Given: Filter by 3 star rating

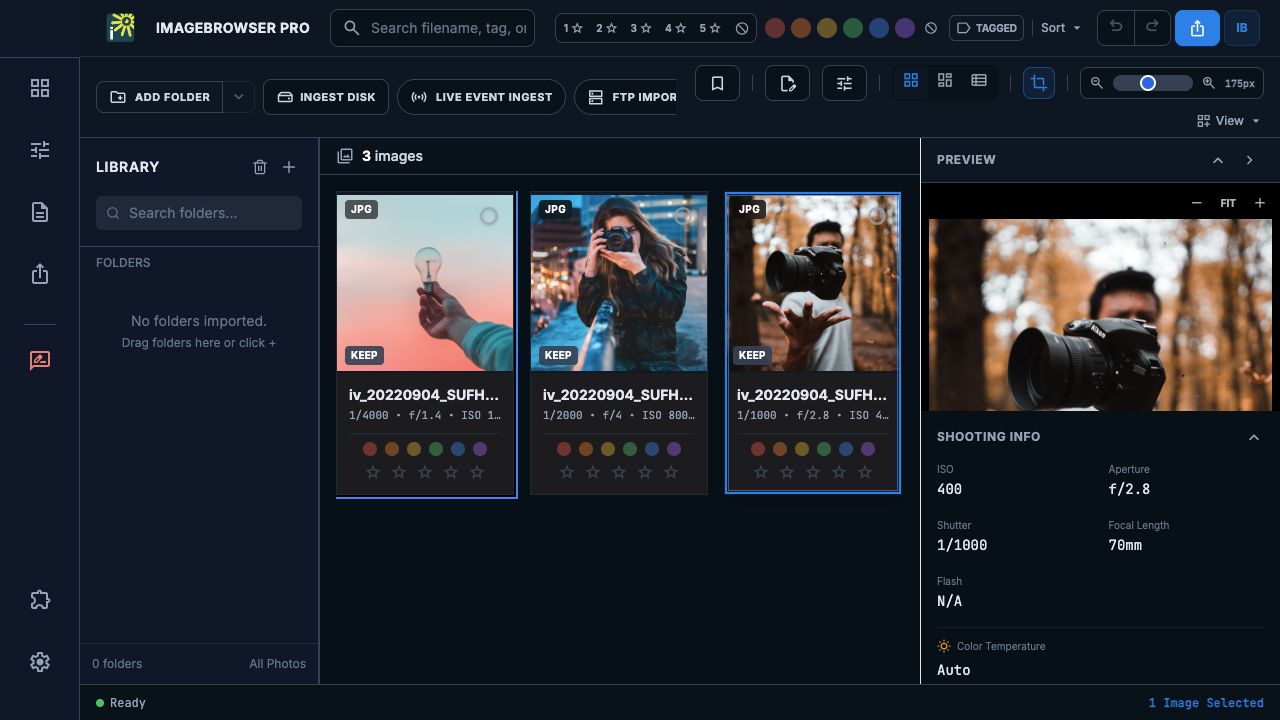Looking at the screenshot, I should (x=641, y=28).
